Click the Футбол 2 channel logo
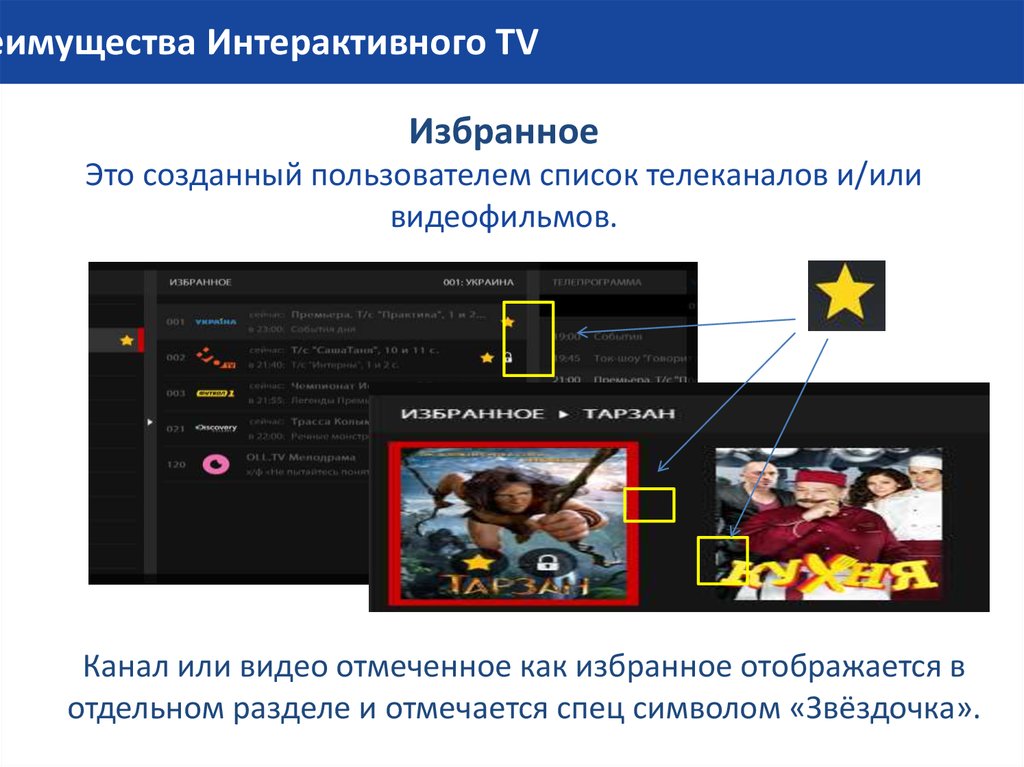 216,393
